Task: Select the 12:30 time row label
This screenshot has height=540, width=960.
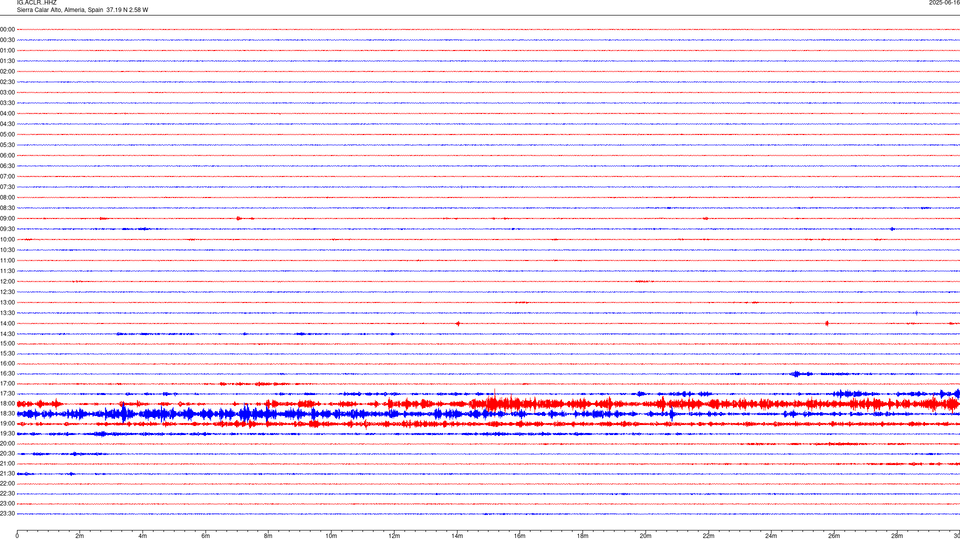Action: 7,292
